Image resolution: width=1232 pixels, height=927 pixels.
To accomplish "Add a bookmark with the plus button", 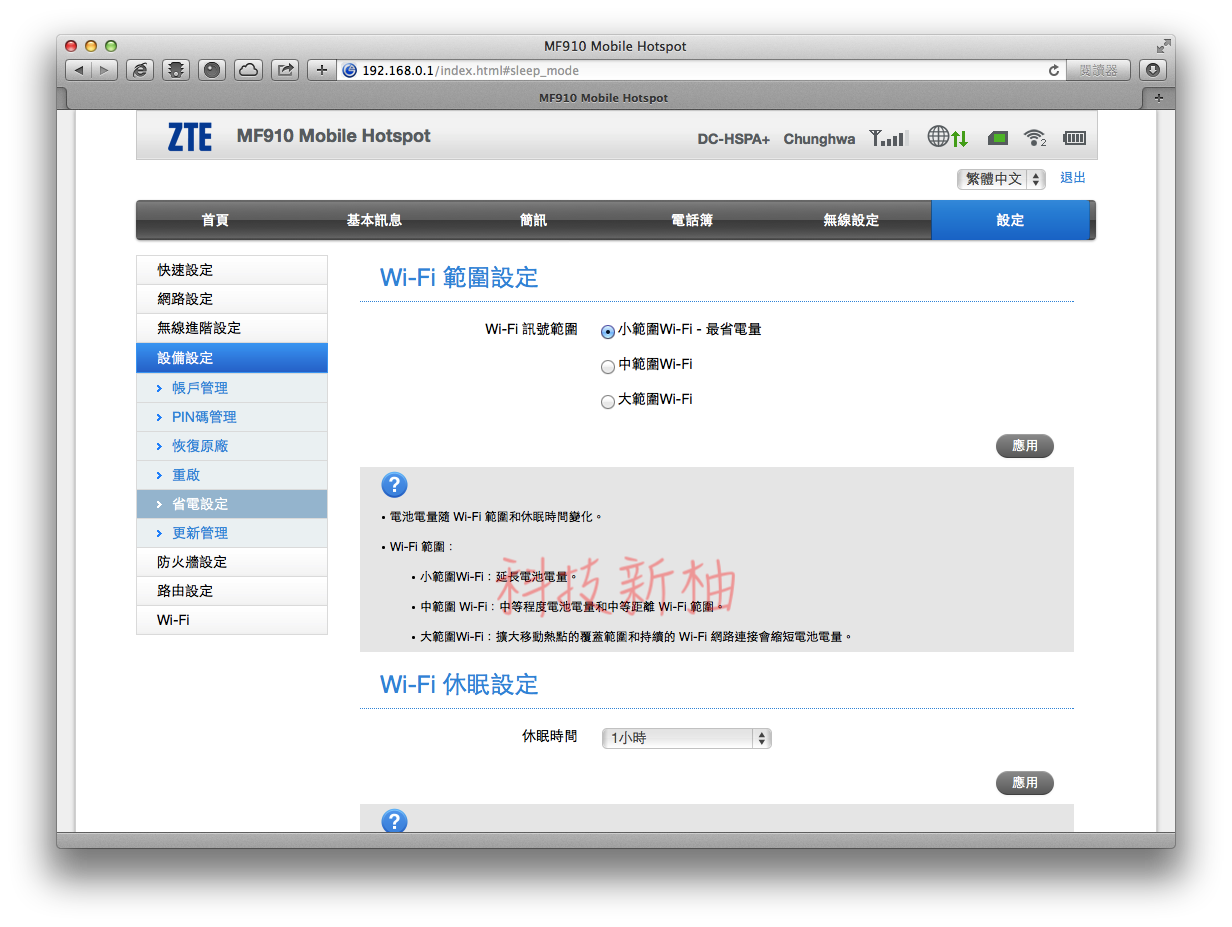I will tap(321, 70).
